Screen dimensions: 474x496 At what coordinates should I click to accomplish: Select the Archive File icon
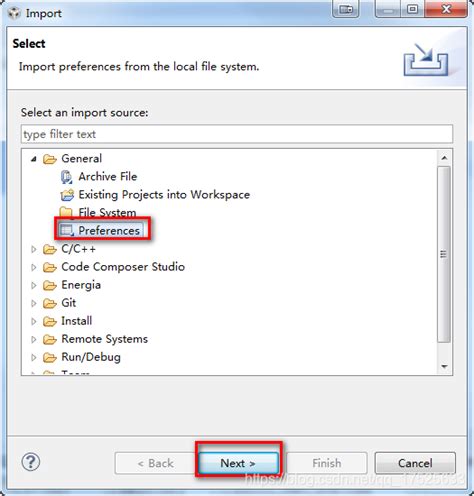click(x=66, y=177)
